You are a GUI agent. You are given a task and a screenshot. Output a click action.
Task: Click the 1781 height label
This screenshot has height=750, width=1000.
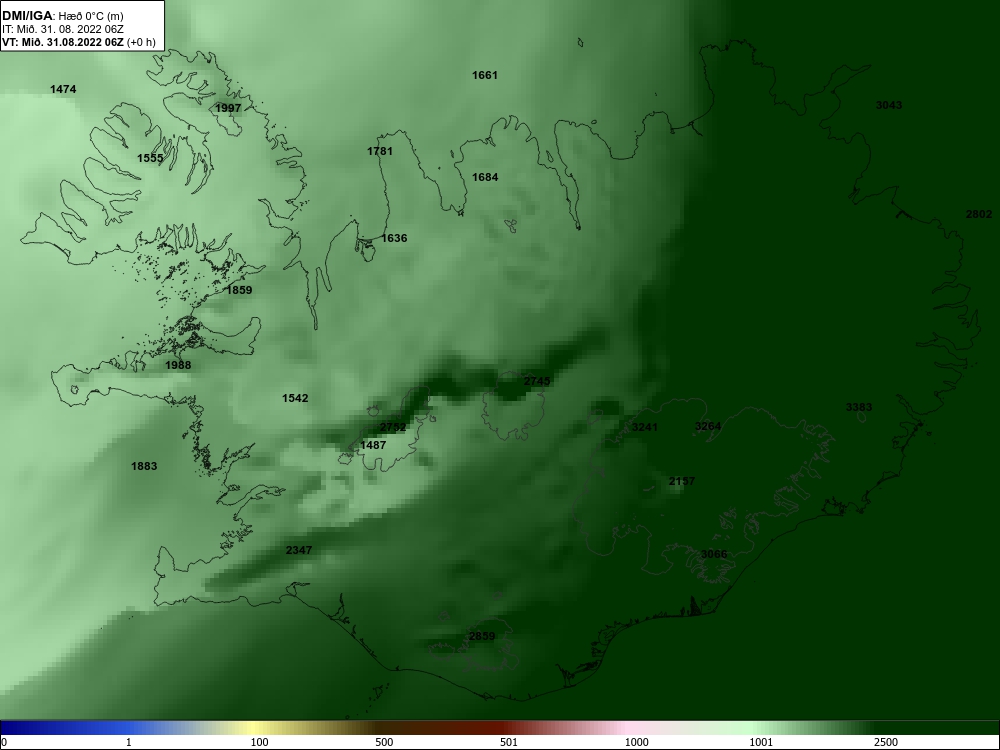pyautogui.click(x=380, y=151)
